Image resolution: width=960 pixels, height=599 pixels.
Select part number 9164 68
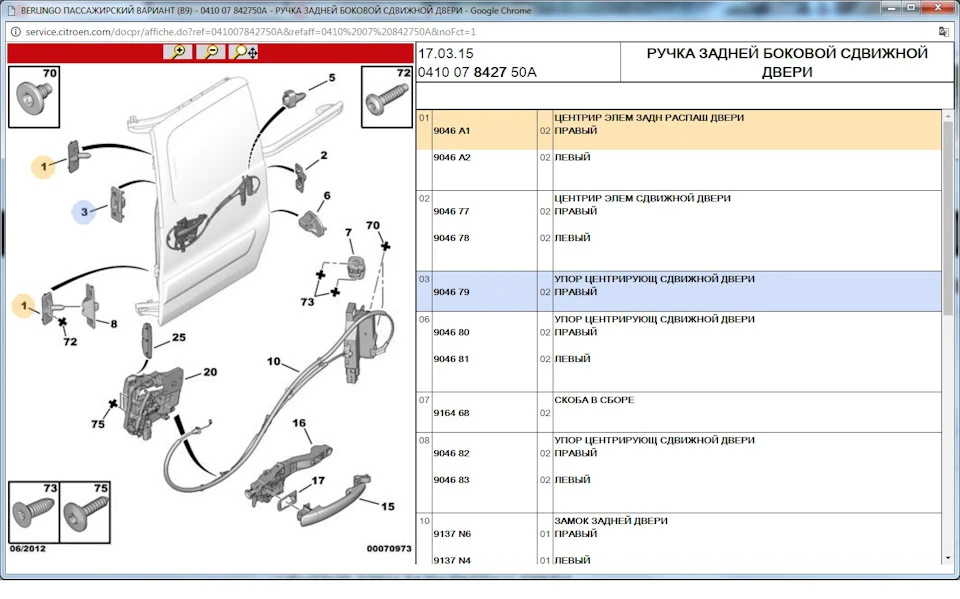(451, 413)
